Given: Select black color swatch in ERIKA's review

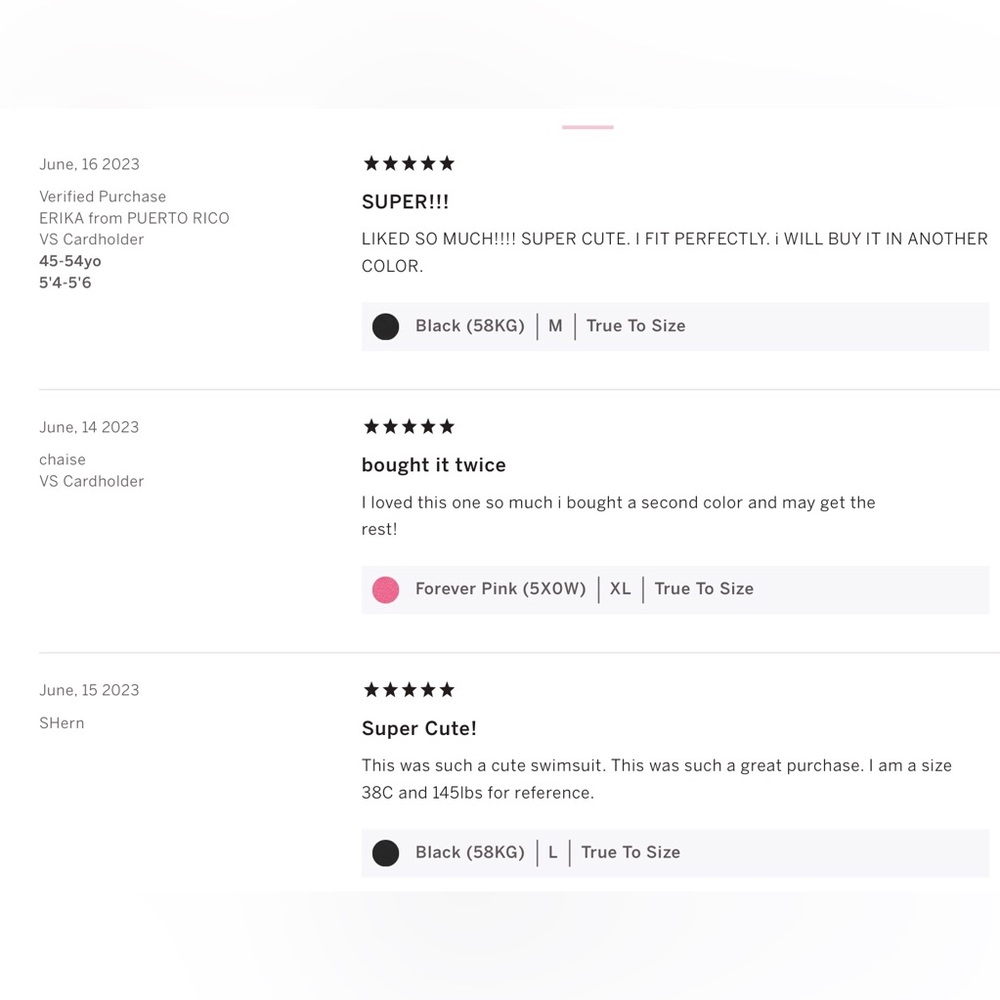Looking at the screenshot, I should pos(385,327).
